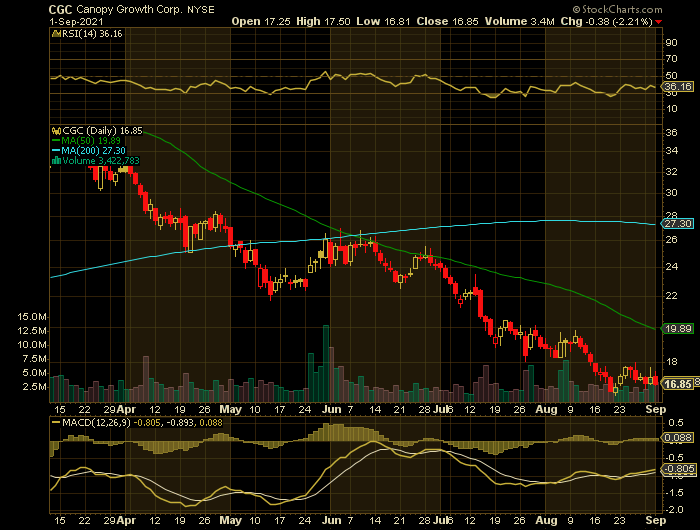Image resolution: width=700 pixels, height=530 pixels.
Task: Click the Aug label on the price chart axis
Action: (546, 409)
